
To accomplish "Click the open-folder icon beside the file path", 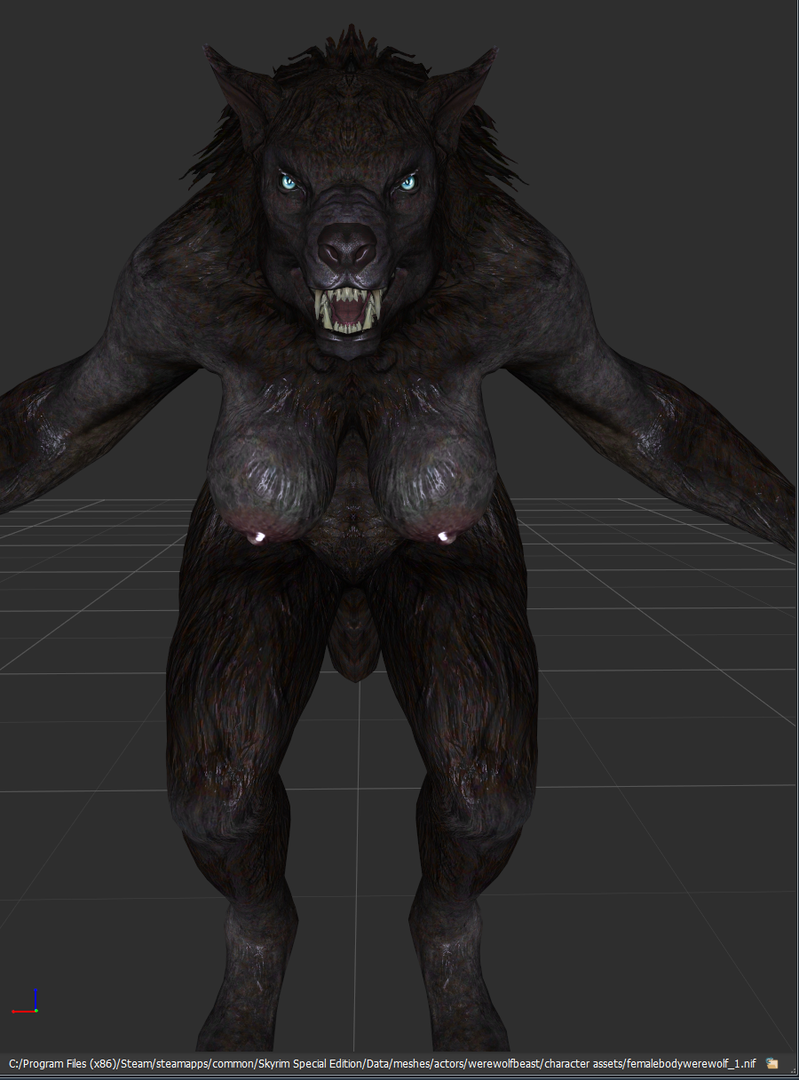I will pyautogui.click(x=772, y=1063).
